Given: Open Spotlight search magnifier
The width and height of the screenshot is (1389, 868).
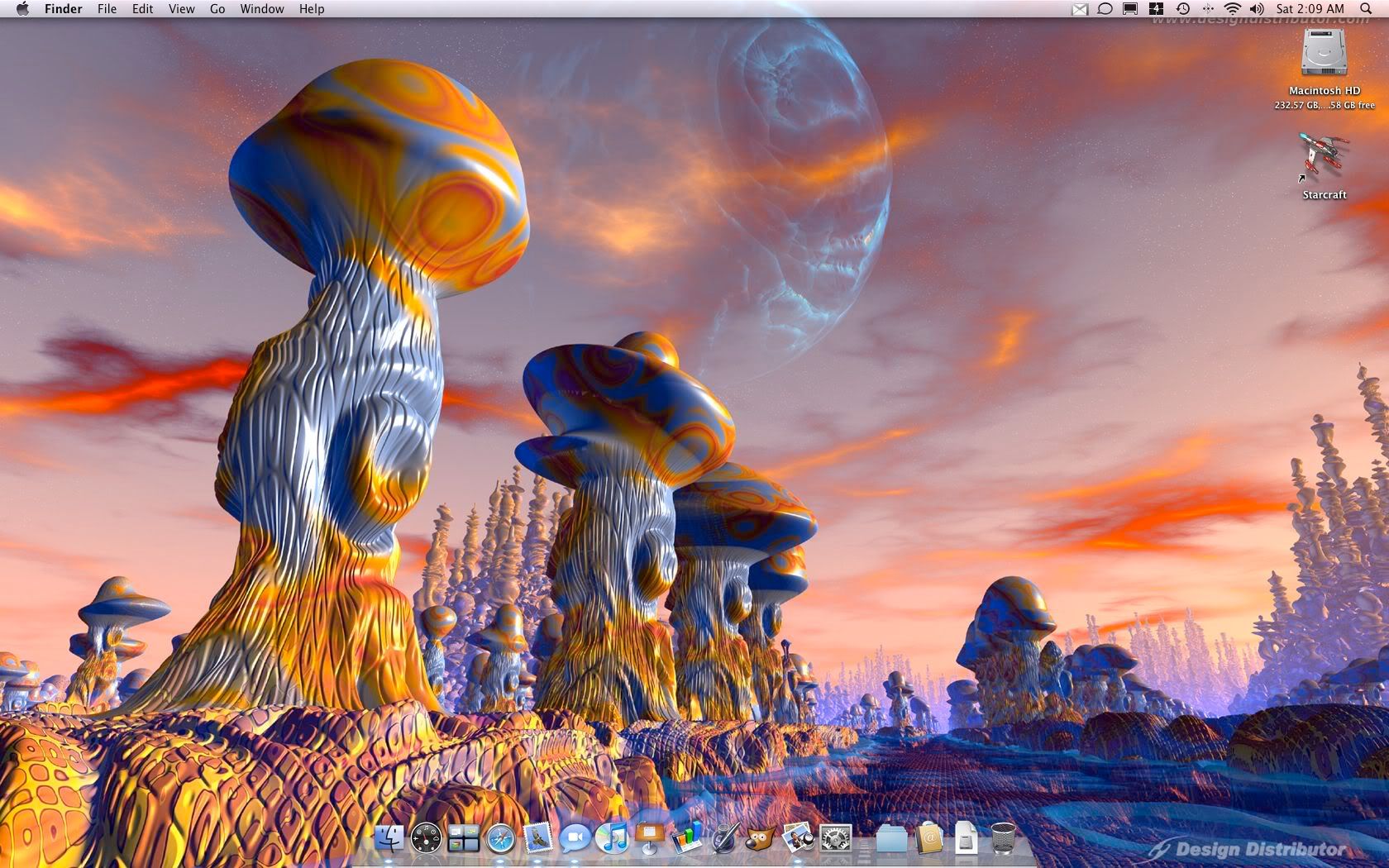Looking at the screenshot, I should [1366, 9].
